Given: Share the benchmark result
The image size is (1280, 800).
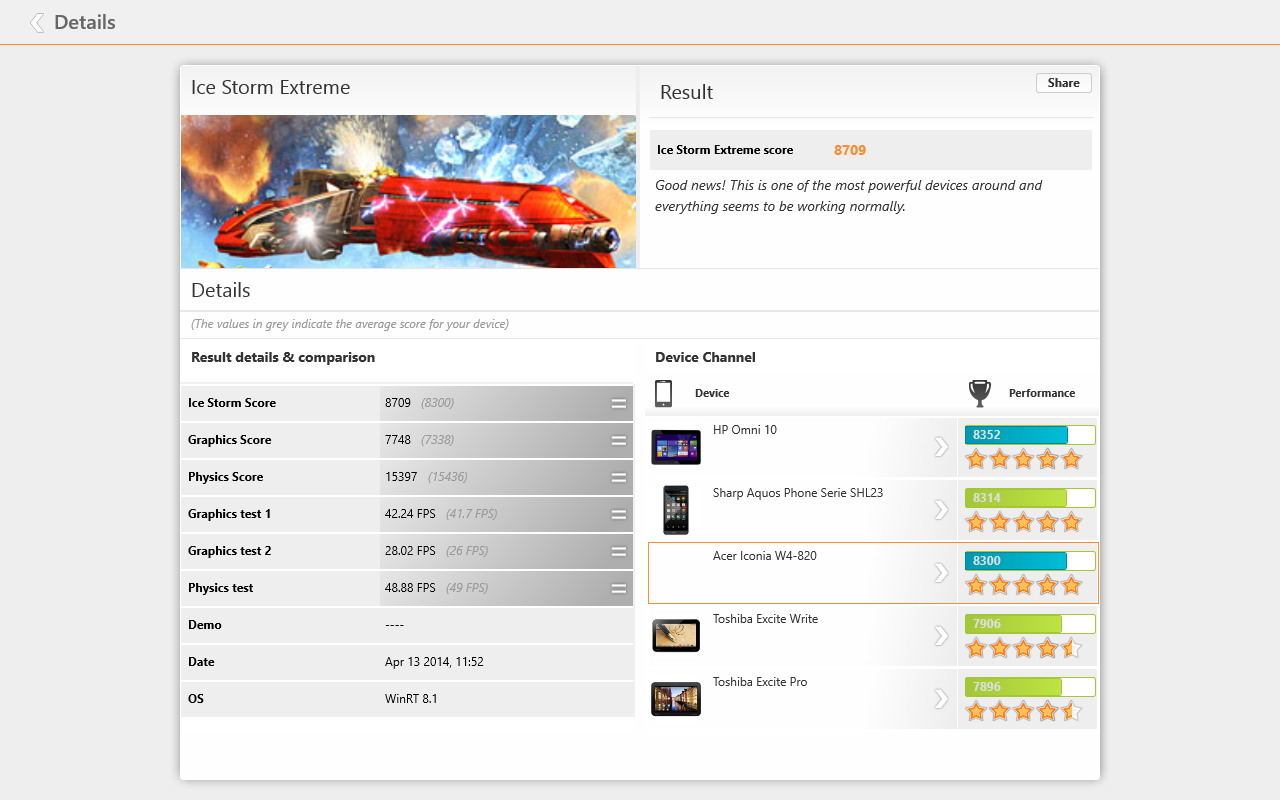Looking at the screenshot, I should coord(1063,83).
